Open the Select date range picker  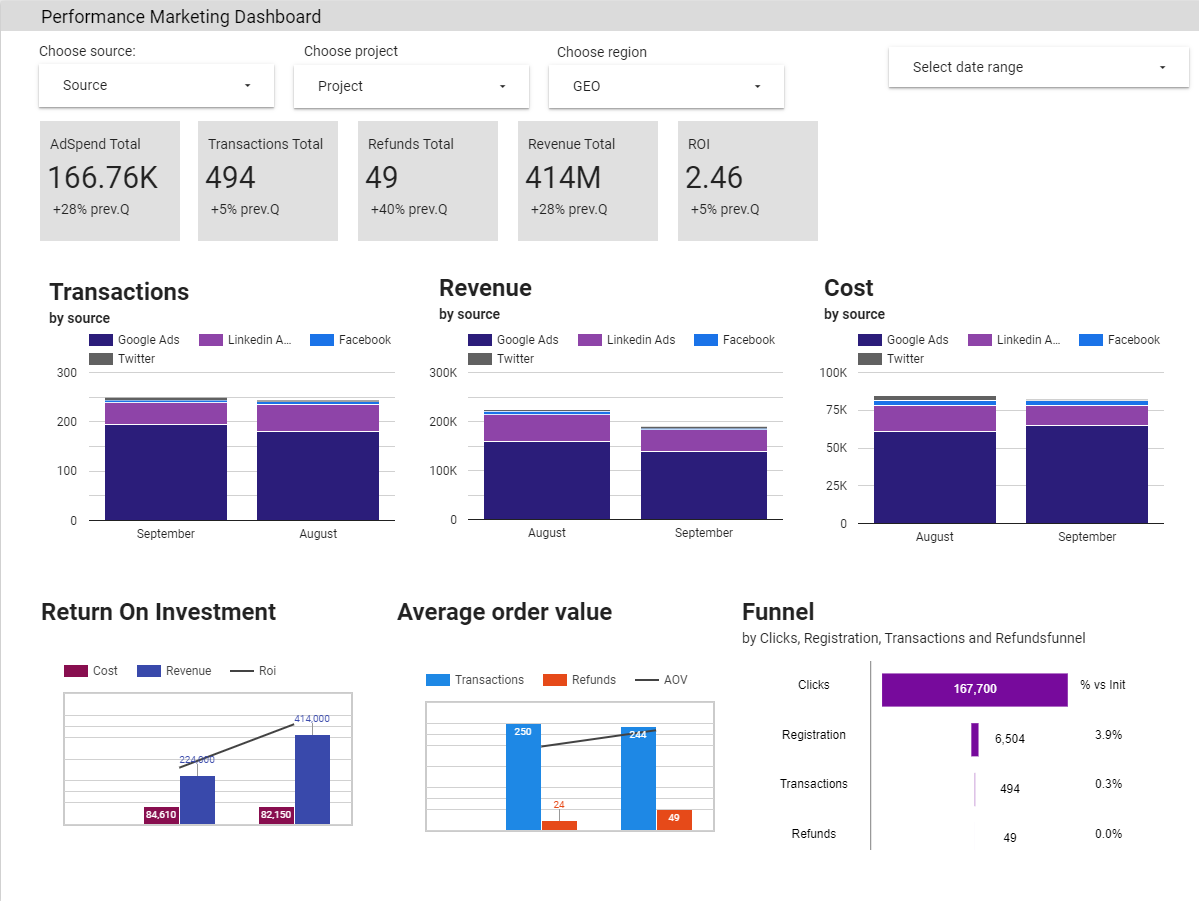pyautogui.click(x=1037, y=67)
